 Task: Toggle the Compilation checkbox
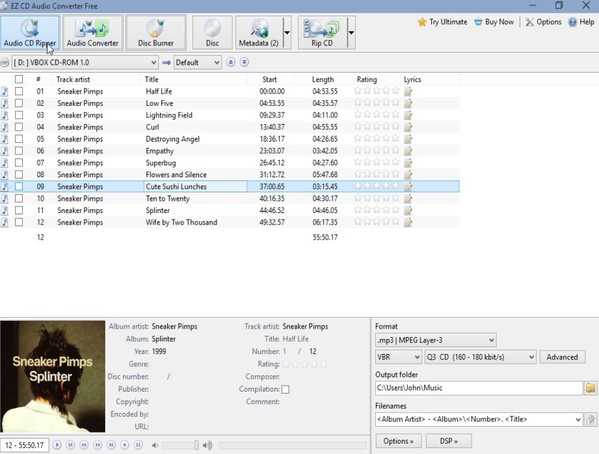[x=285, y=389]
